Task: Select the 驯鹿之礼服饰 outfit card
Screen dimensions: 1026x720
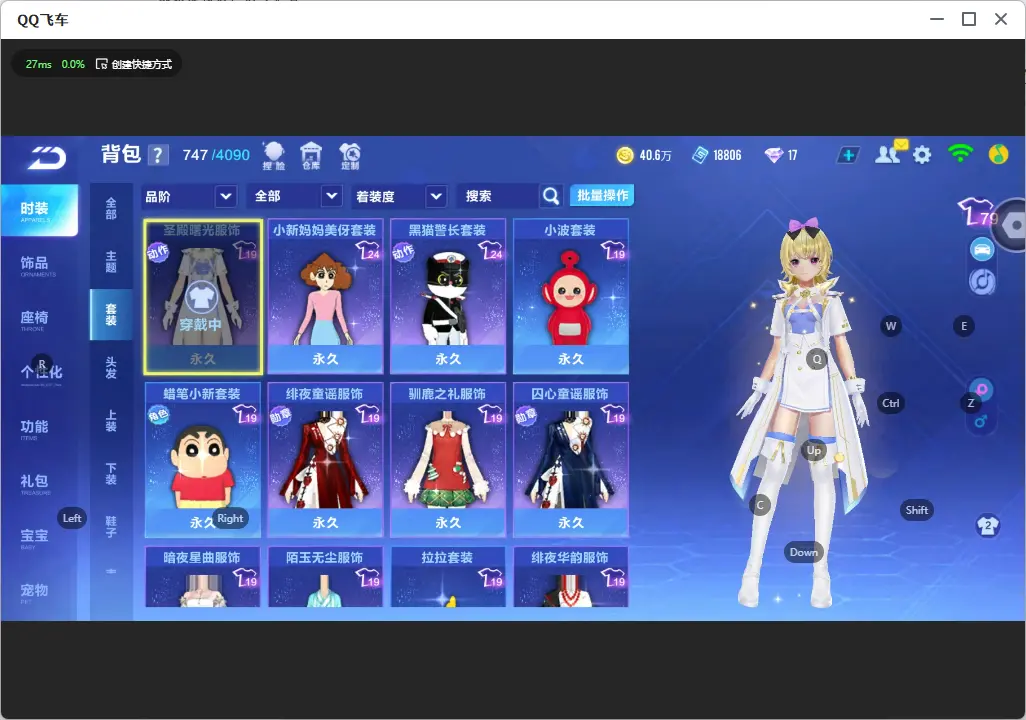Action: [448, 460]
